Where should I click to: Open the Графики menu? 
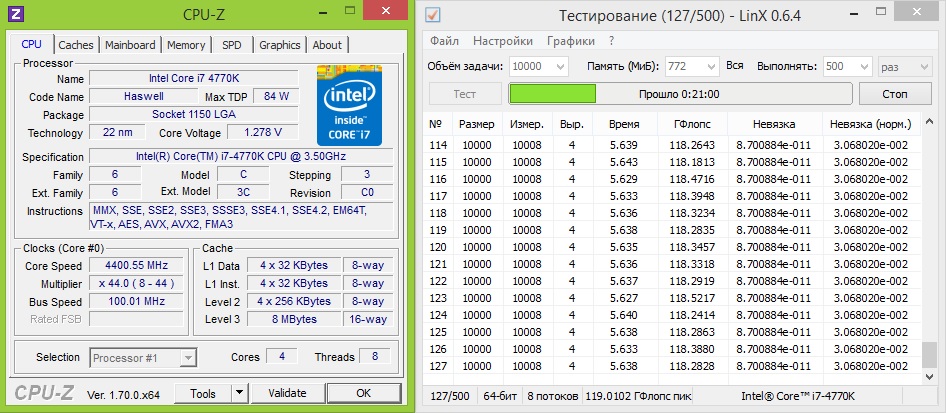[x=571, y=41]
